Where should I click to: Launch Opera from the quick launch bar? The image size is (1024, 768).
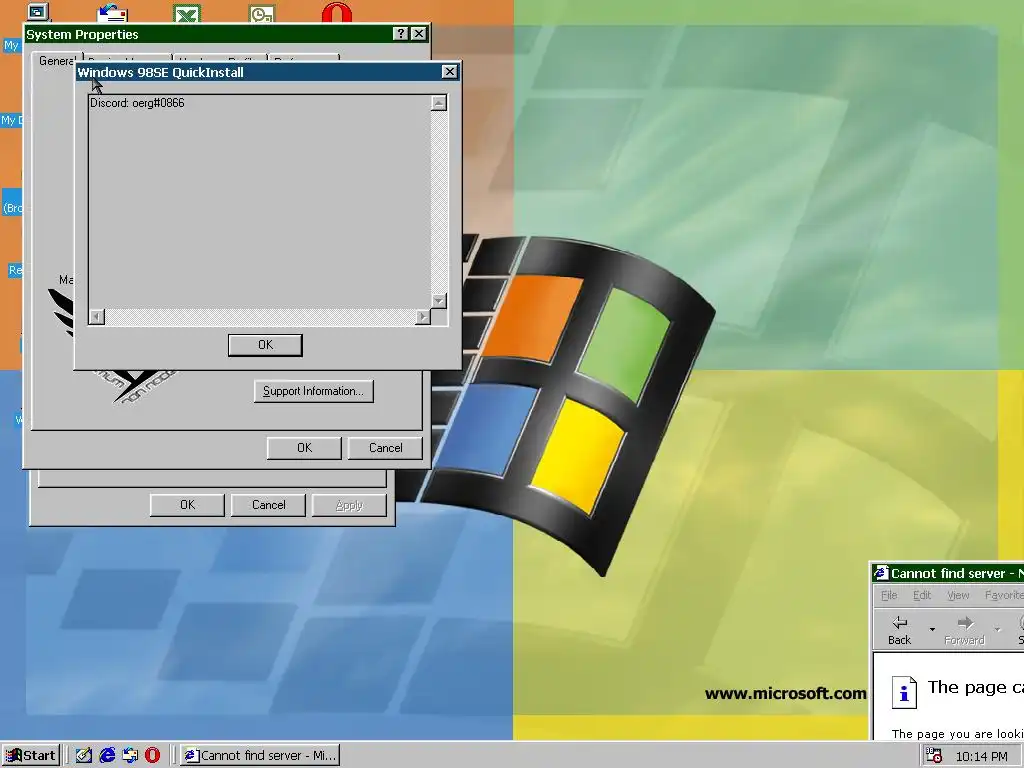point(152,756)
